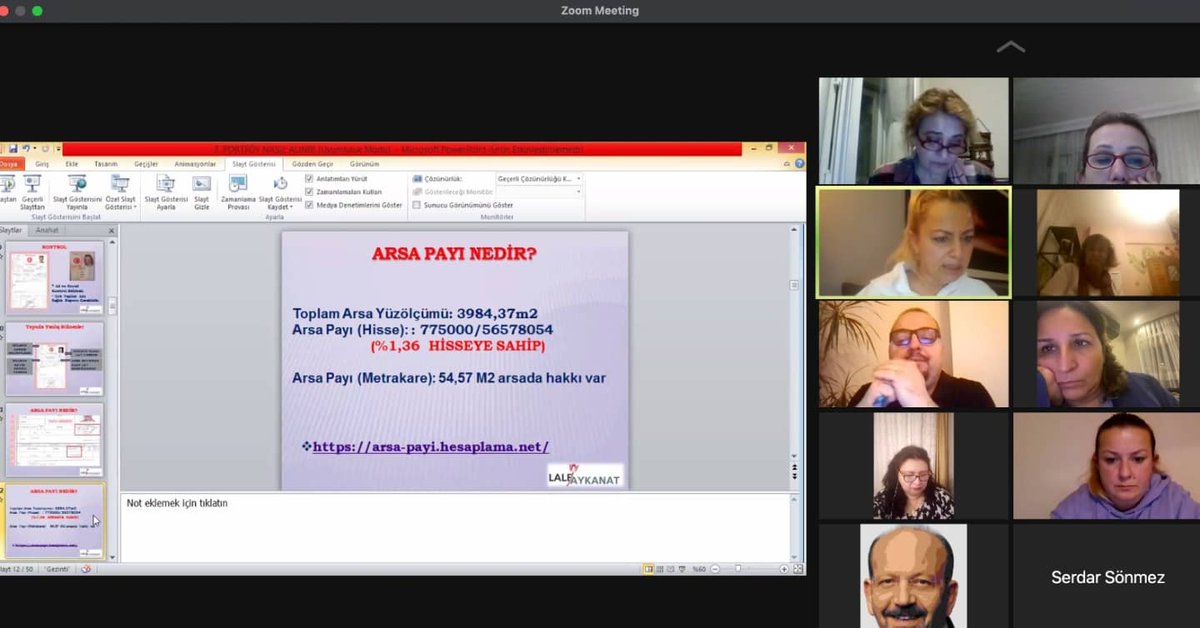The width and height of the screenshot is (1200, 628).
Task: Click the spell check status bar icon
Action: tap(86, 569)
